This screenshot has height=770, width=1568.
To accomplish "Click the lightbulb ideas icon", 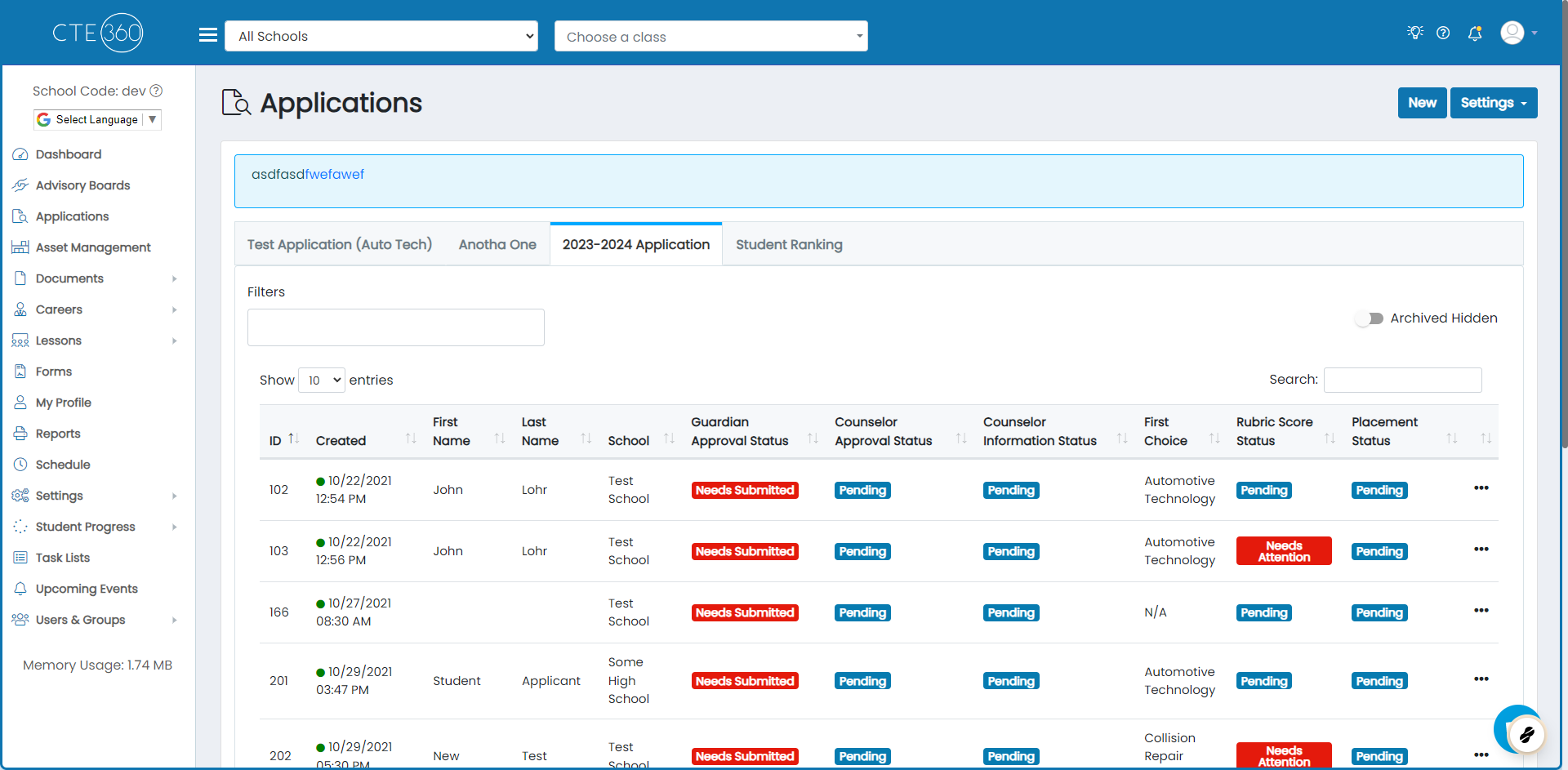I will pos(1415,33).
